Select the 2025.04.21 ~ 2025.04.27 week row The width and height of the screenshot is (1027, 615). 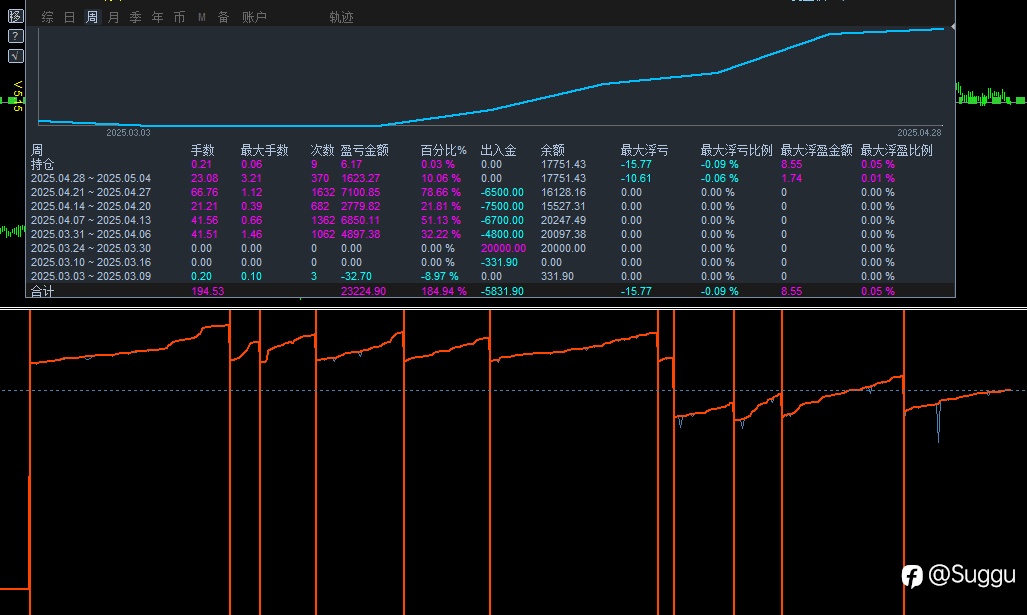click(91, 192)
